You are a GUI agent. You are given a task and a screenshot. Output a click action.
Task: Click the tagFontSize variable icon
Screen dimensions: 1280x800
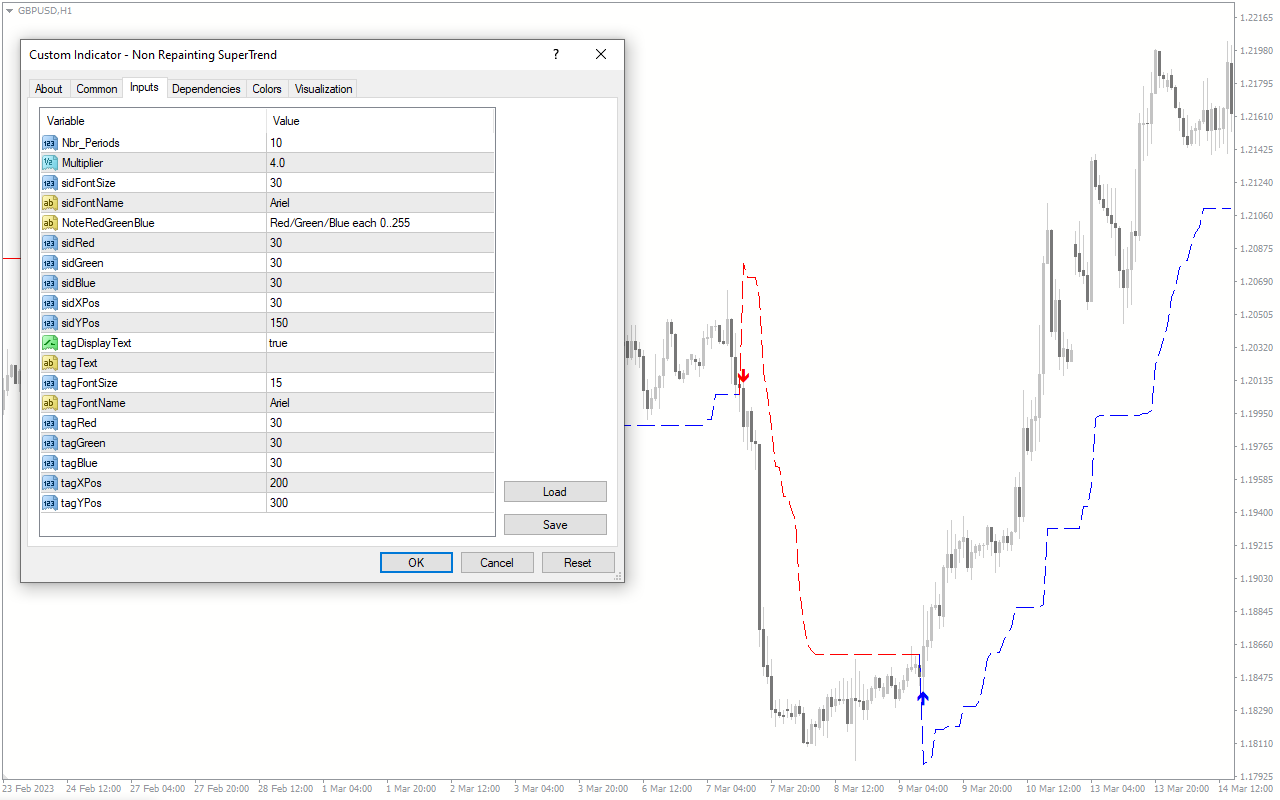tap(49, 383)
